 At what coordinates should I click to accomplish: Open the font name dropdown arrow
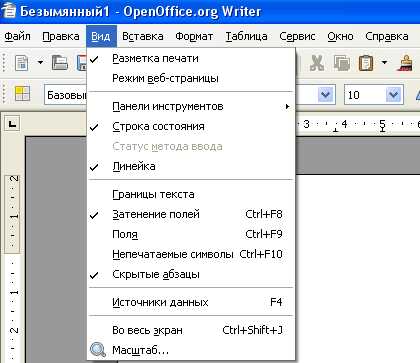click(326, 95)
